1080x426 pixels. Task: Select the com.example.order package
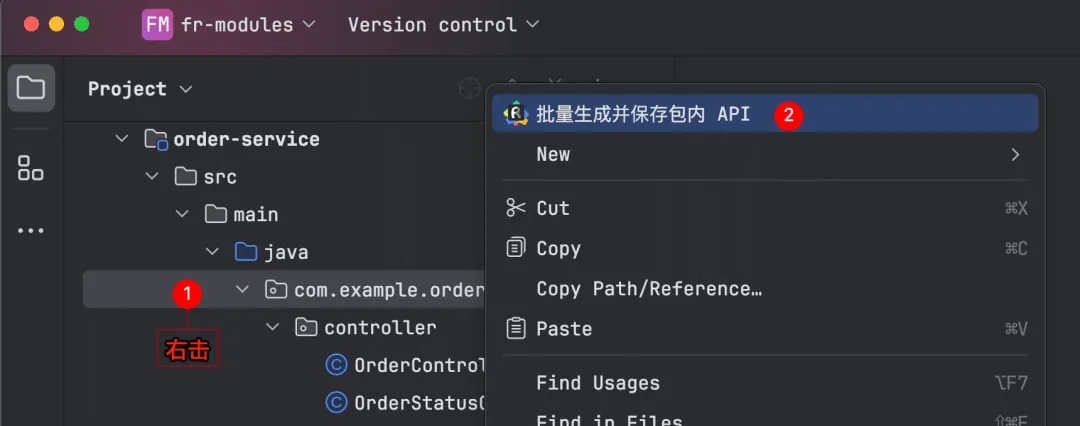(x=389, y=290)
